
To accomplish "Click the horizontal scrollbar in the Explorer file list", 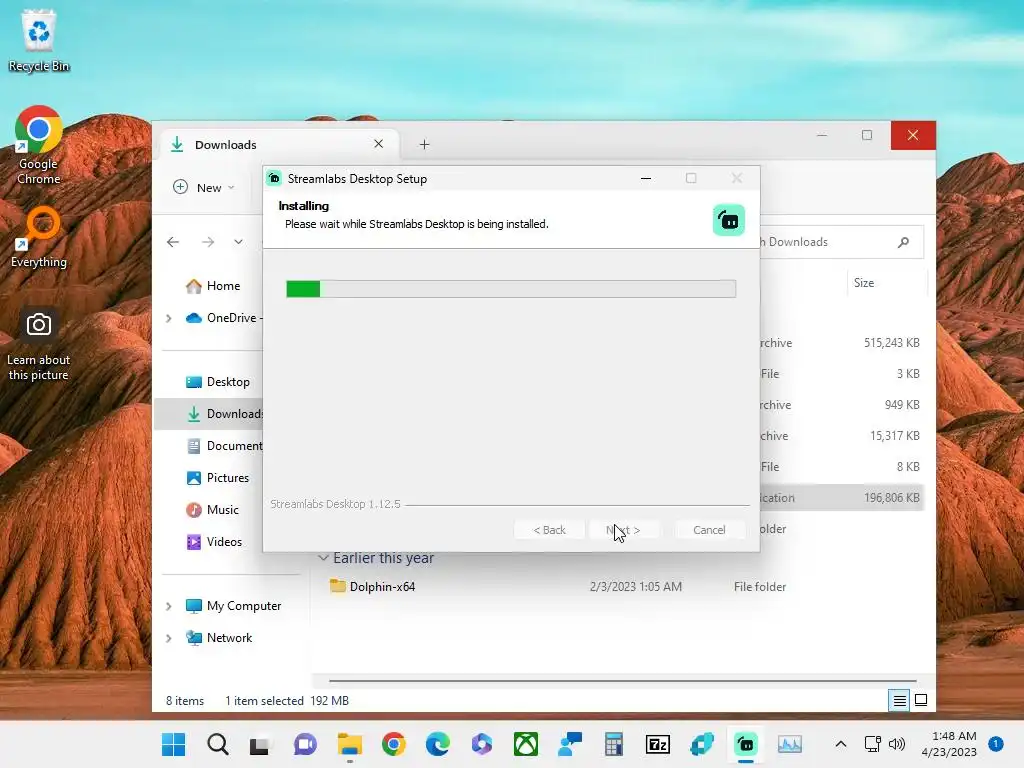I will point(622,680).
